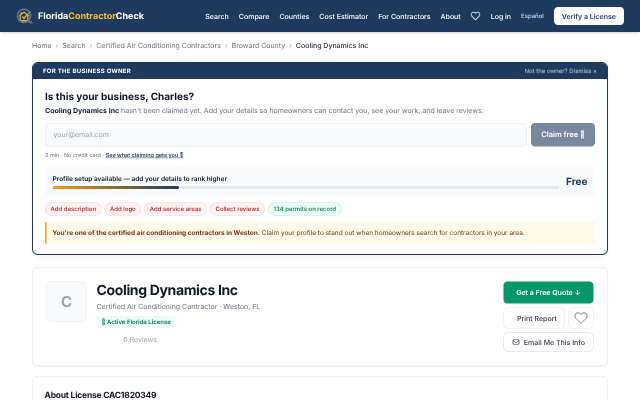Open the saved favorites heart in navbar
This screenshot has height=400, width=640.
coord(475,16)
